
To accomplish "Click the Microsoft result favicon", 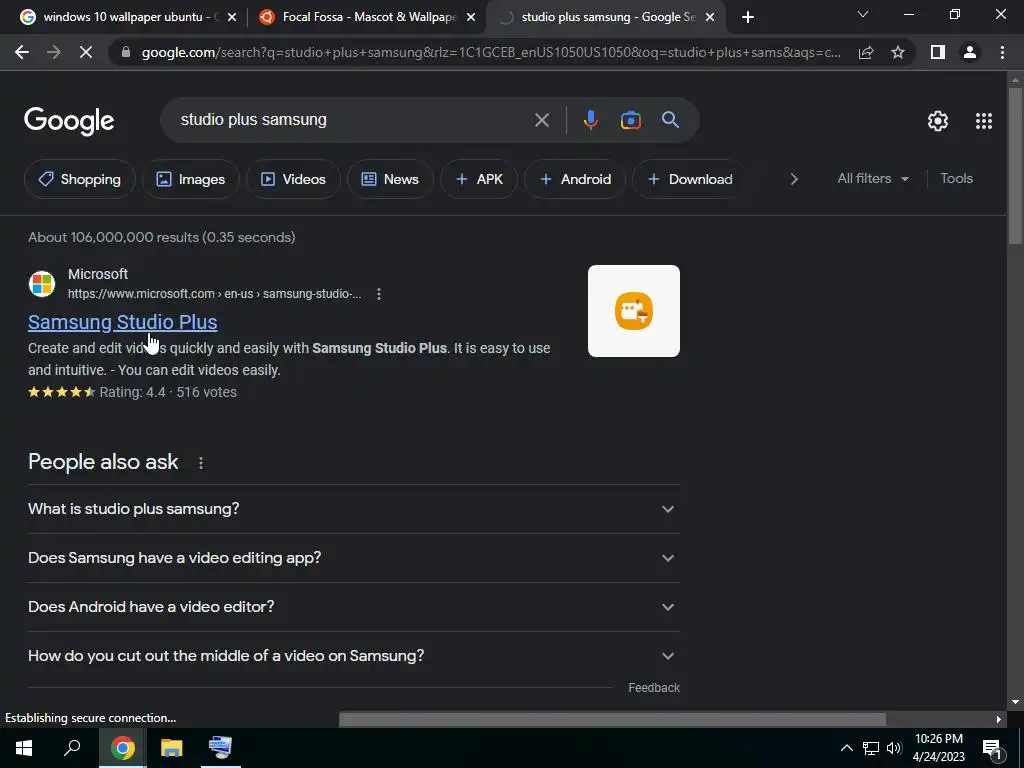I will click(42, 284).
